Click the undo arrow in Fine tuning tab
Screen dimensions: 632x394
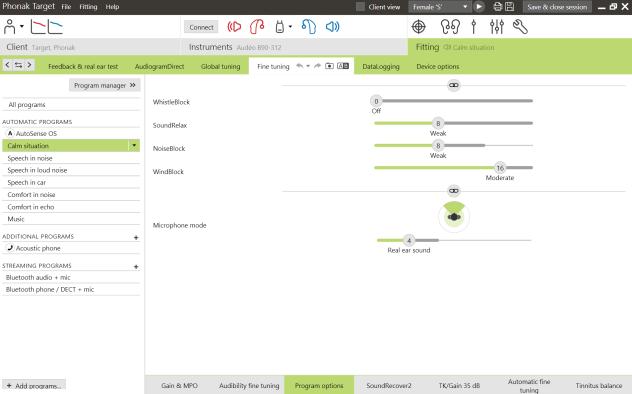click(299, 66)
